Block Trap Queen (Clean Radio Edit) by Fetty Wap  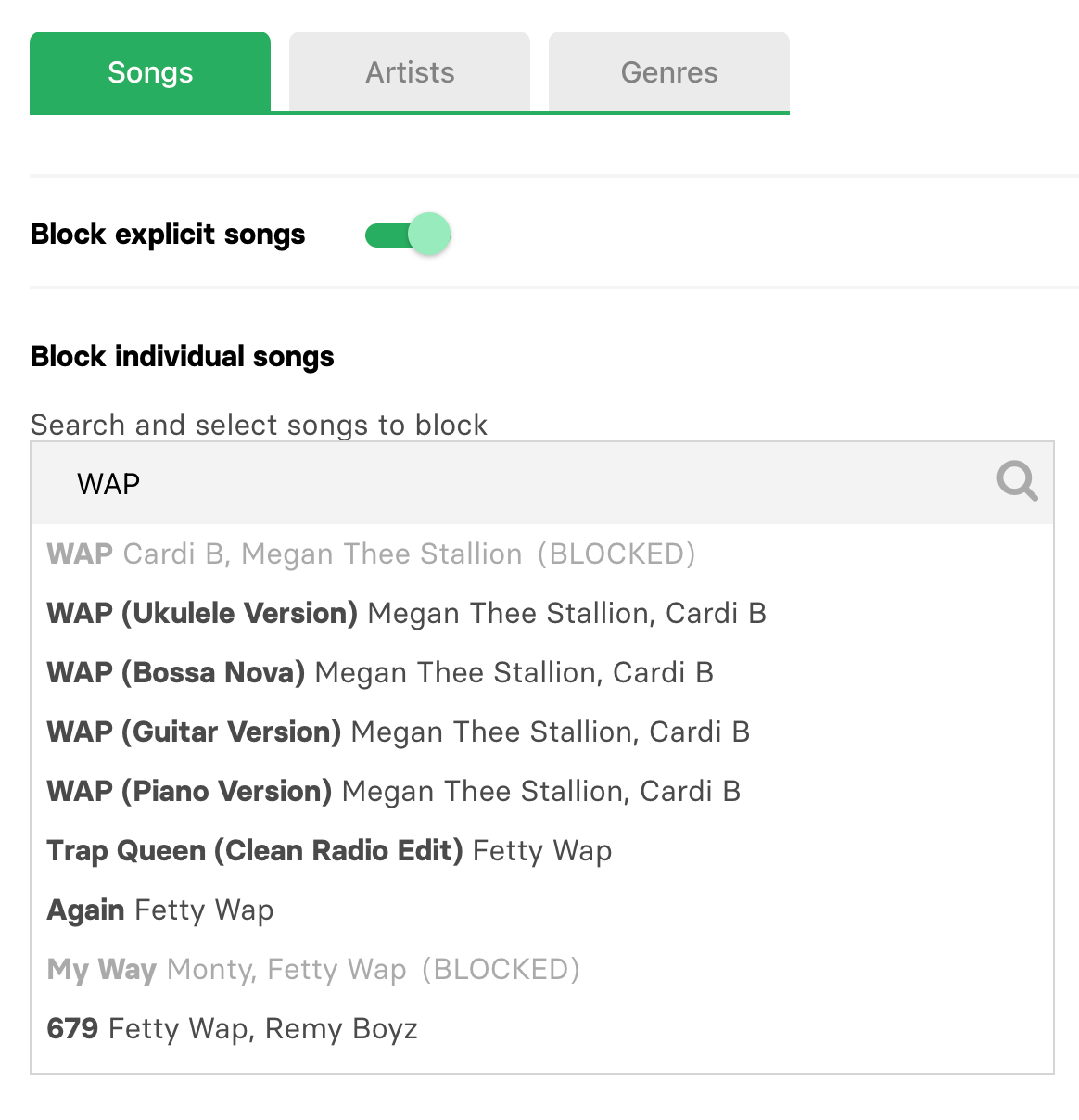pos(329,850)
